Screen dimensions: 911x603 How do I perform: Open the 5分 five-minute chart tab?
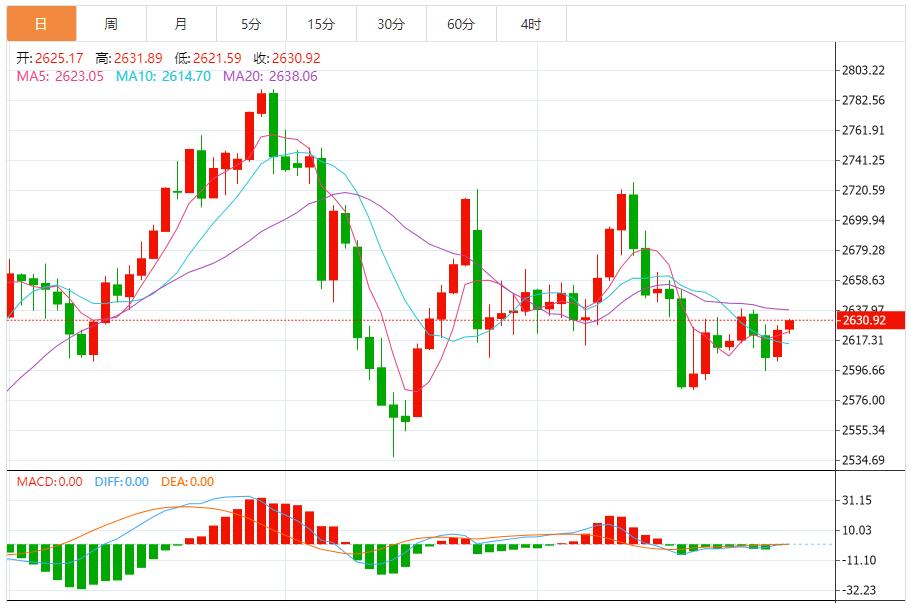pyautogui.click(x=251, y=24)
